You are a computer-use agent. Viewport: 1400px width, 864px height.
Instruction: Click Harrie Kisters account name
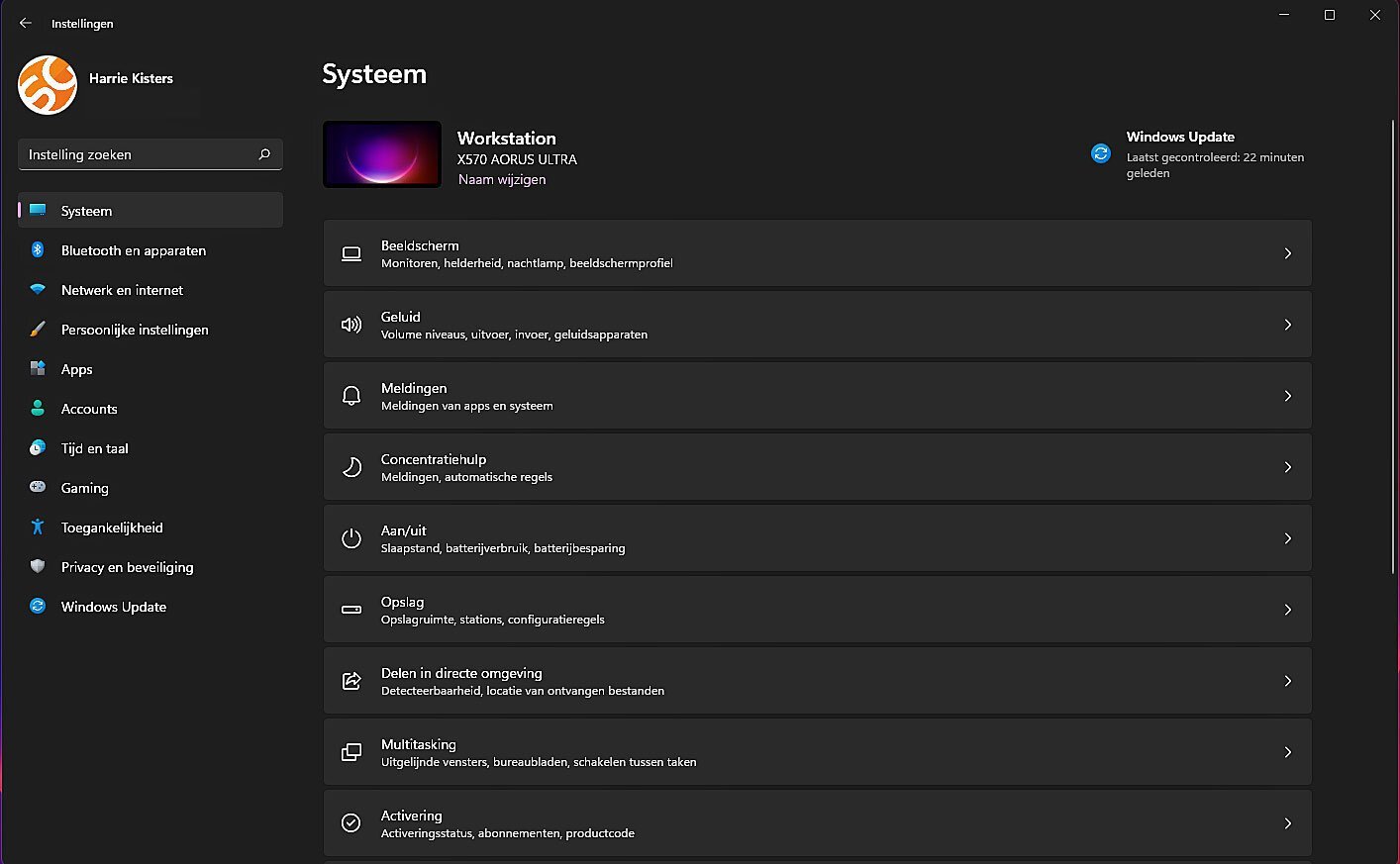(x=131, y=78)
